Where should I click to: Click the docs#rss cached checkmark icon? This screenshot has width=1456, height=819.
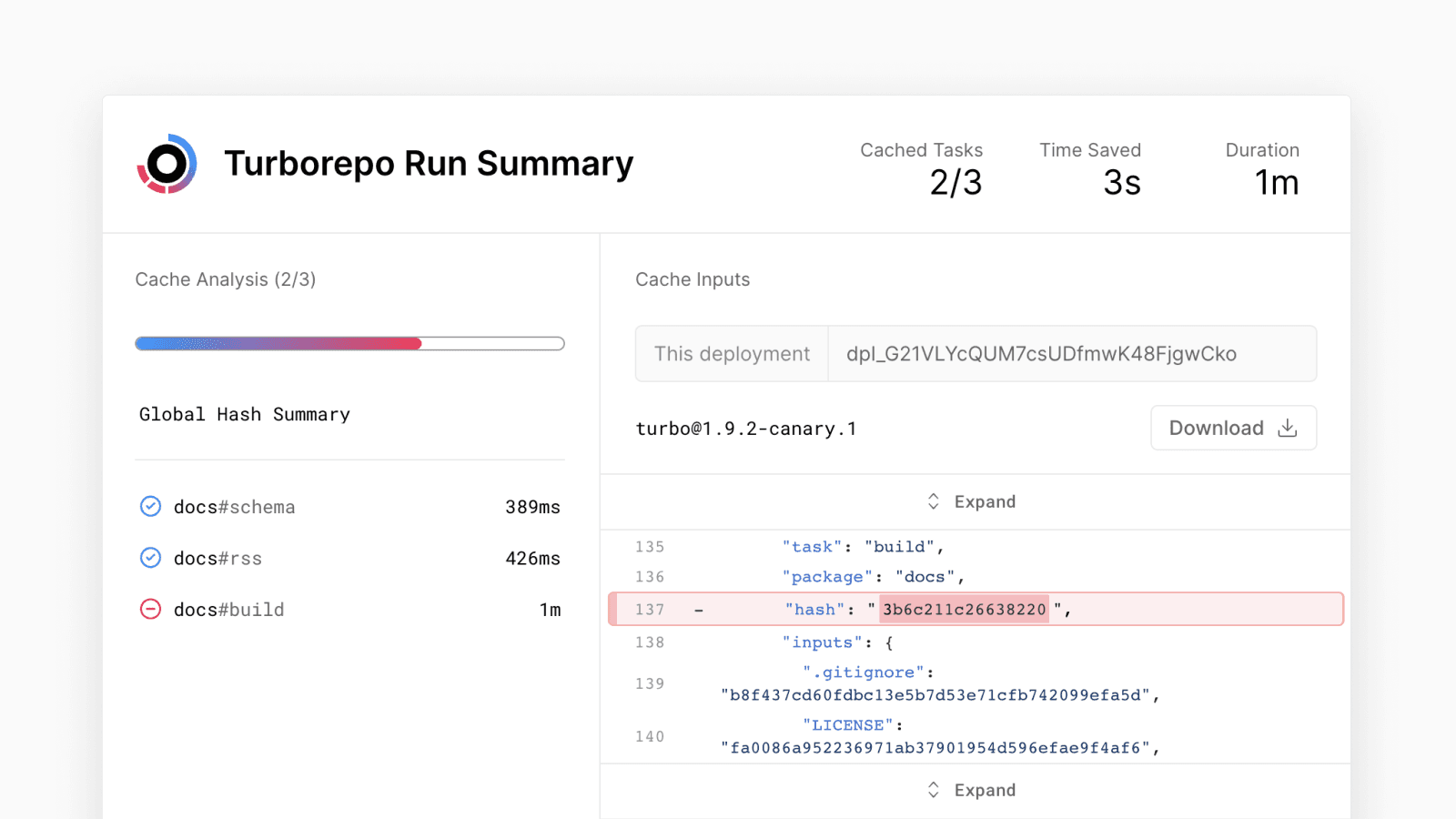150,558
